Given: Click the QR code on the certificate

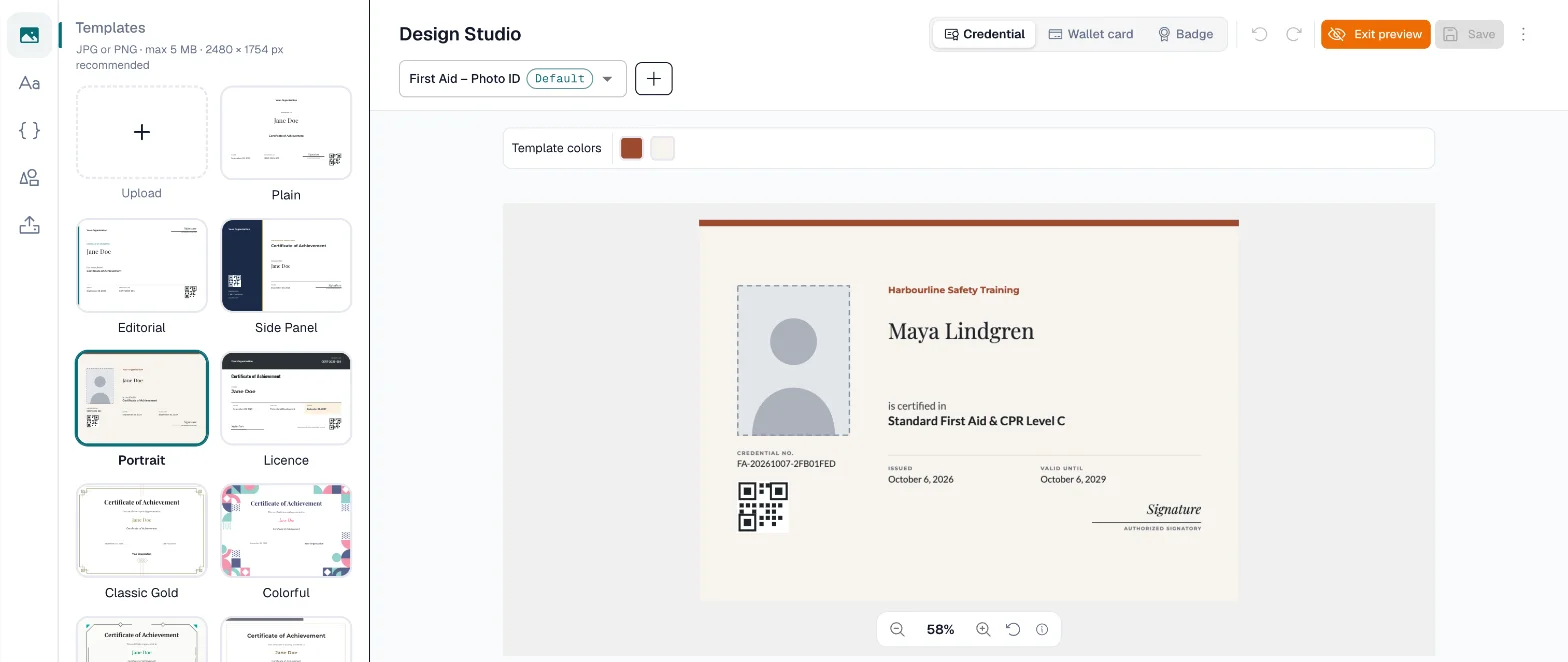Looking at the screenshot, I should coord(763,507).
